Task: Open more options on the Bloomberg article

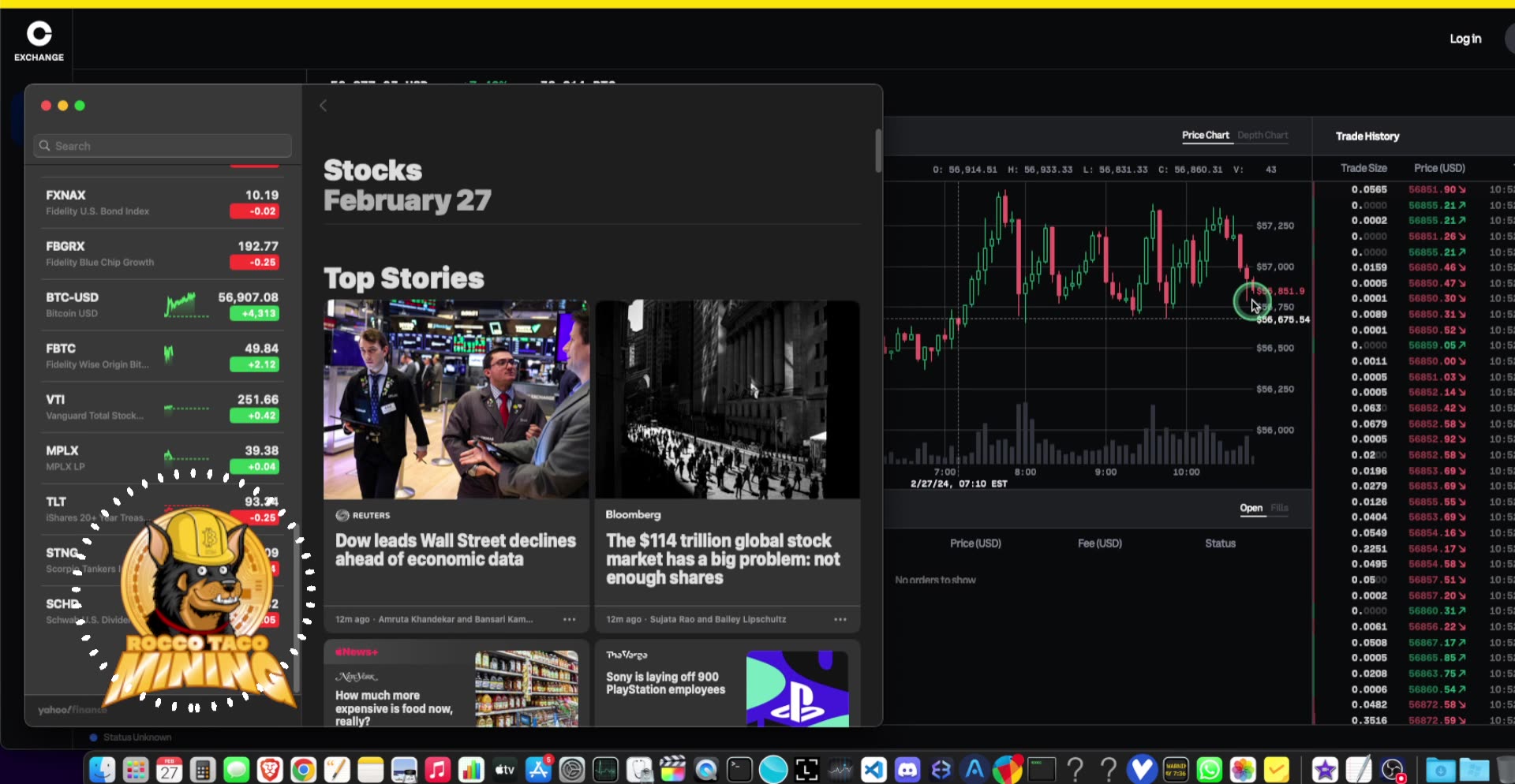Action: click(840, 619)
